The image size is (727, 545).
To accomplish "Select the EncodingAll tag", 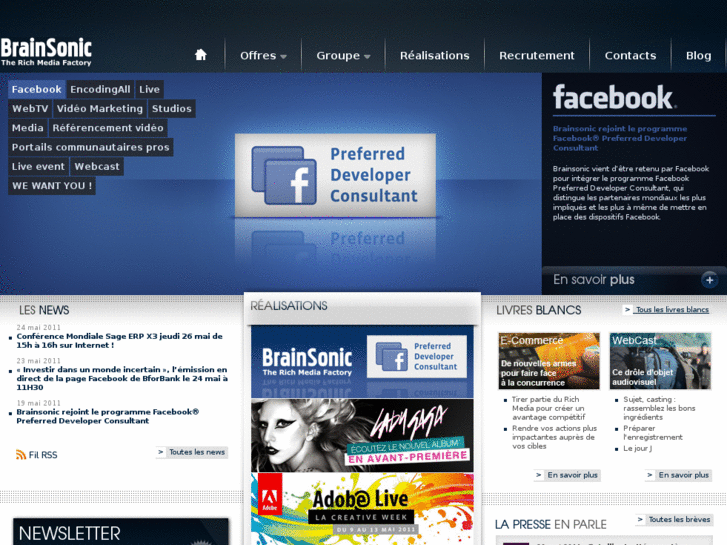I will [100, 89].
